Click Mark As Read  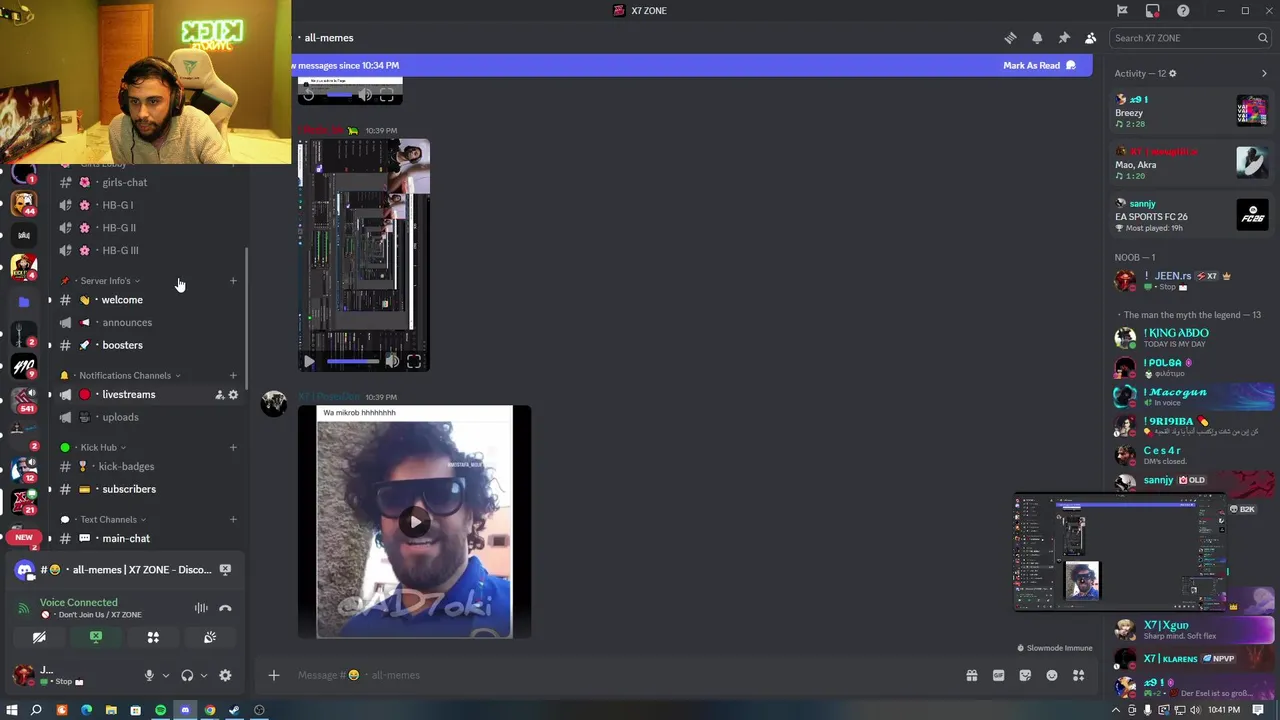point(1039,66)
